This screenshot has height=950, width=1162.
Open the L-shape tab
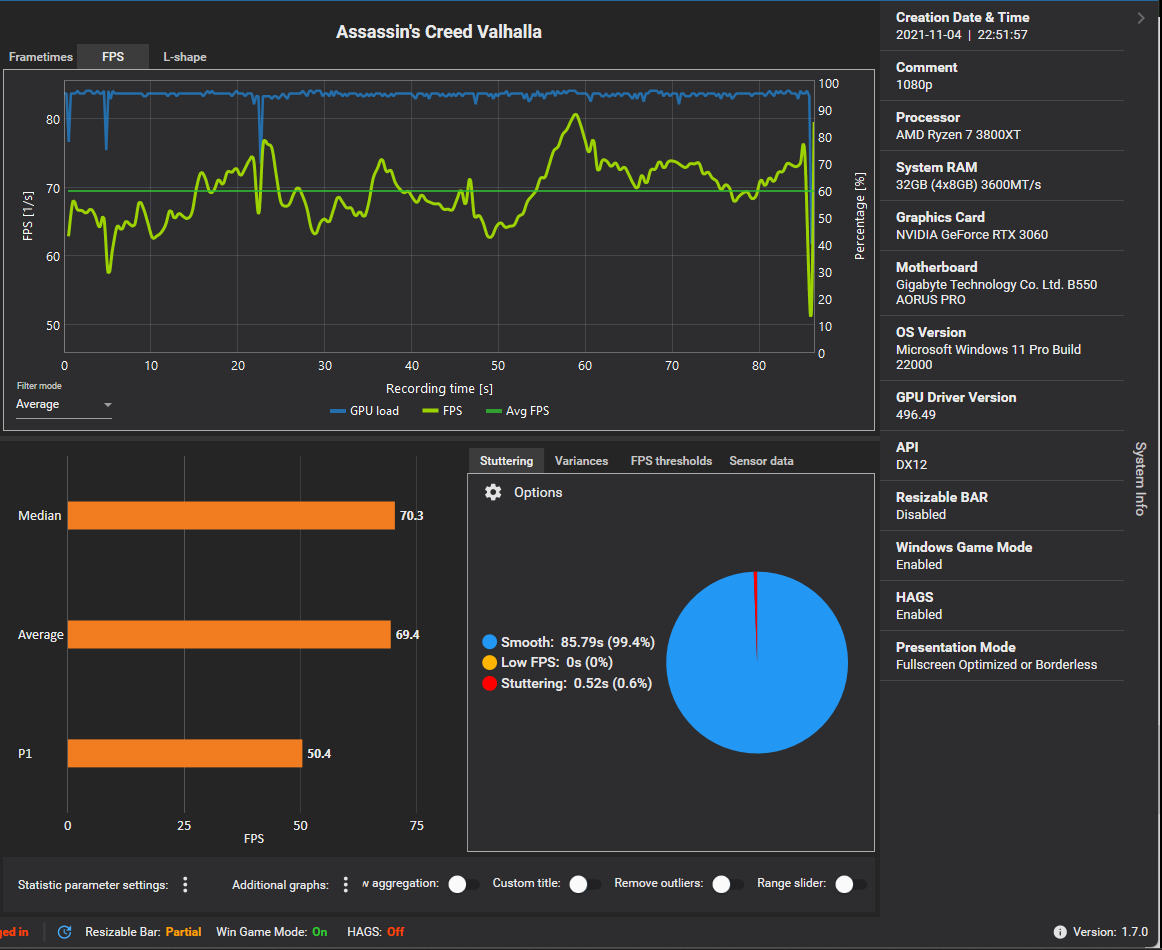point(185,56)
